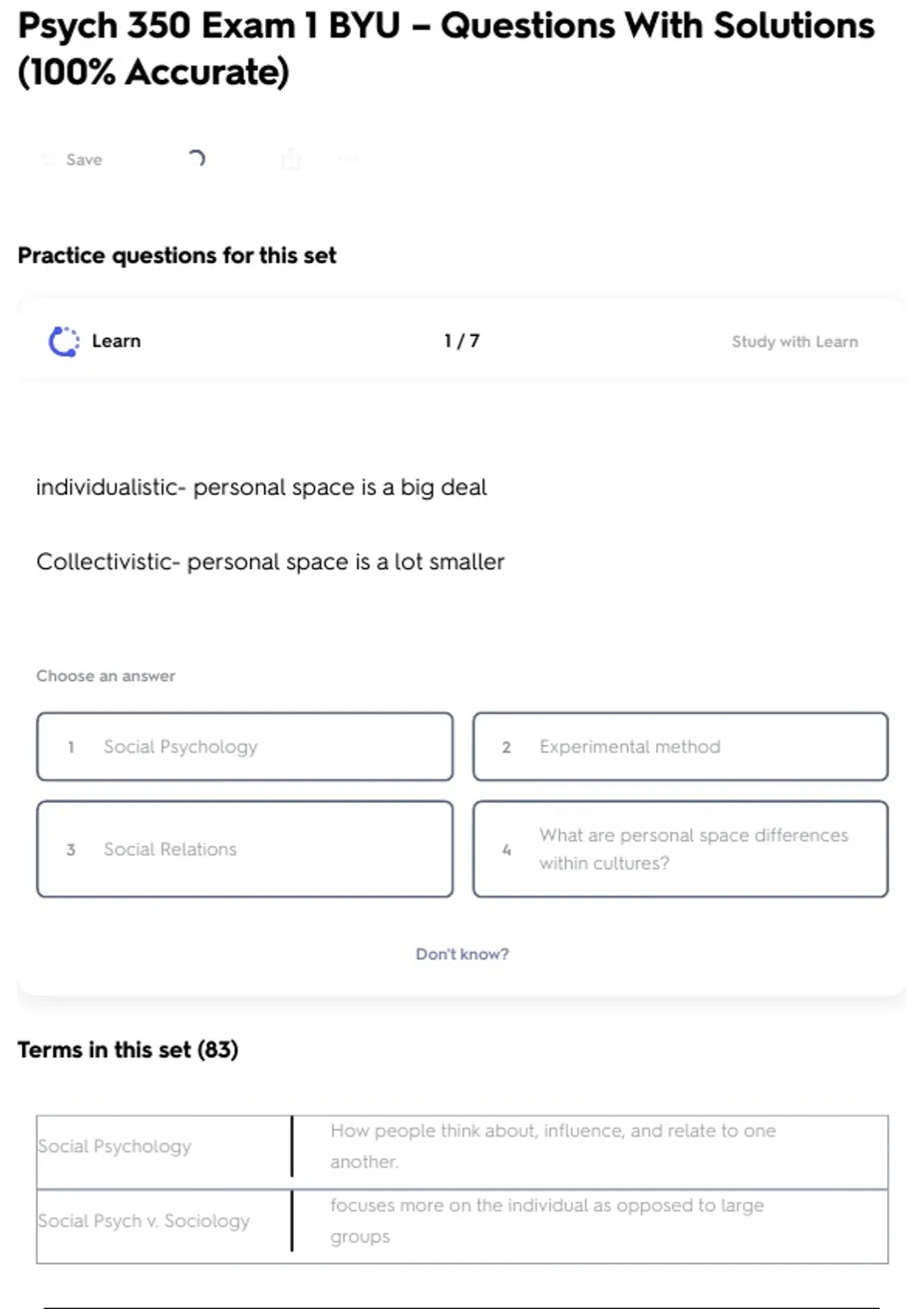Click the Learn mode spinner icon

64,341
